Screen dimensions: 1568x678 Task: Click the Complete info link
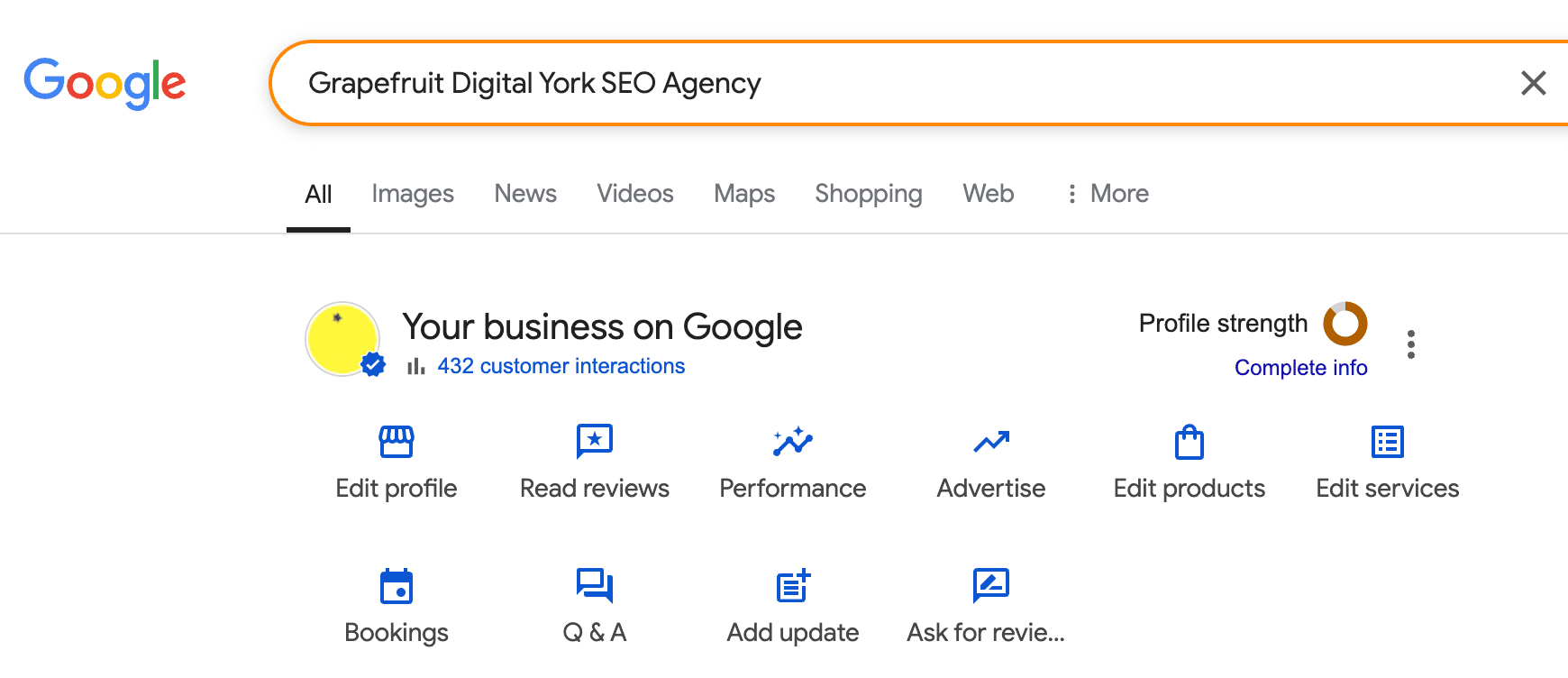click(1301, 367)
